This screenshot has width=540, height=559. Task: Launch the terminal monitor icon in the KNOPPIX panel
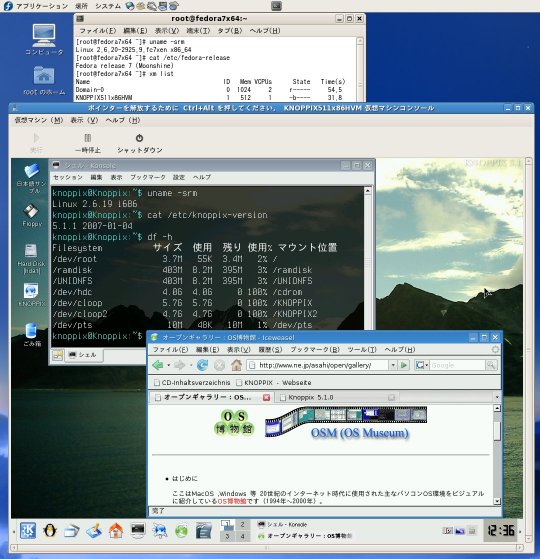tap(138, 530)
